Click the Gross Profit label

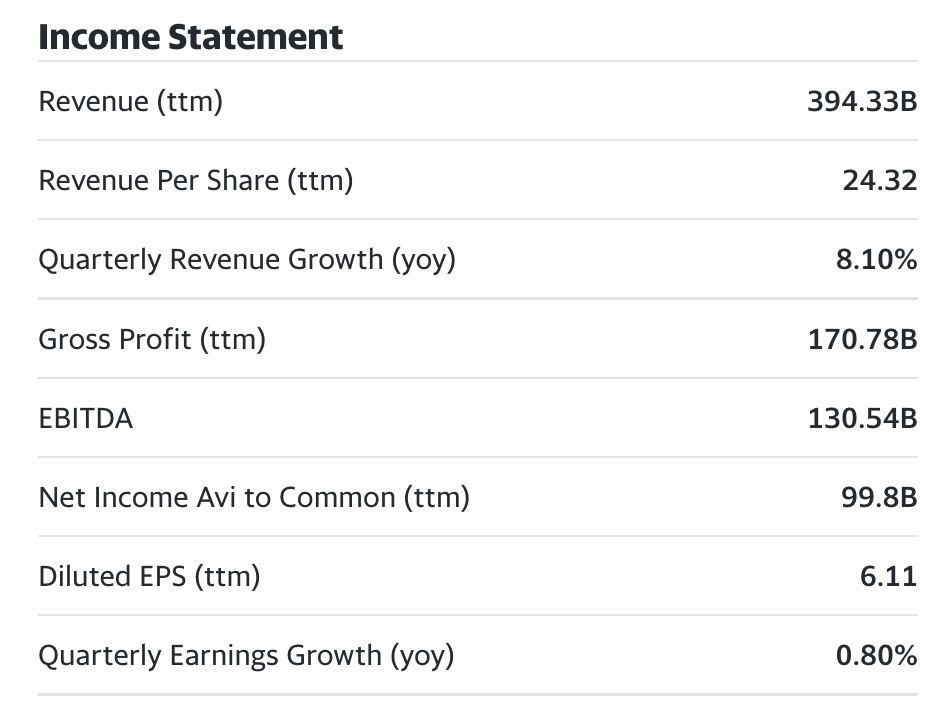coord(152,339)
